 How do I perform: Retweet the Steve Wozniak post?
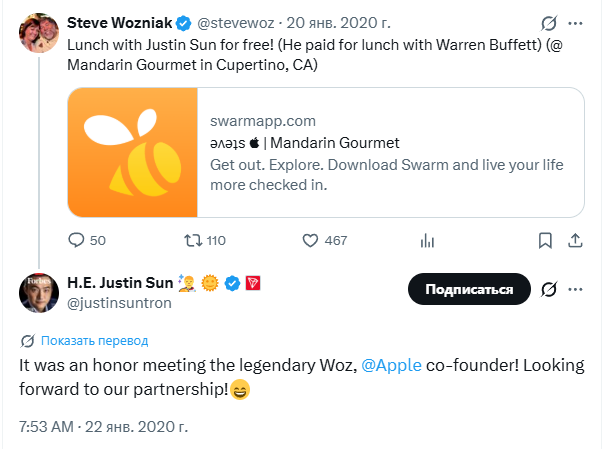point(193,240)
